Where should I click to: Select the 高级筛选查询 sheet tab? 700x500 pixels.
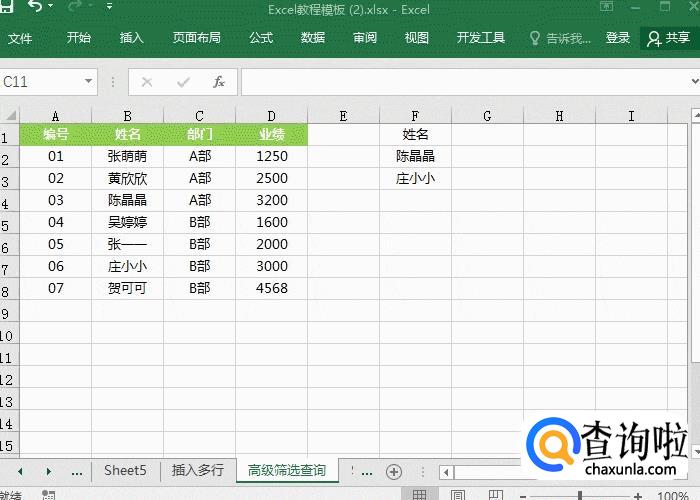point(287,471)
